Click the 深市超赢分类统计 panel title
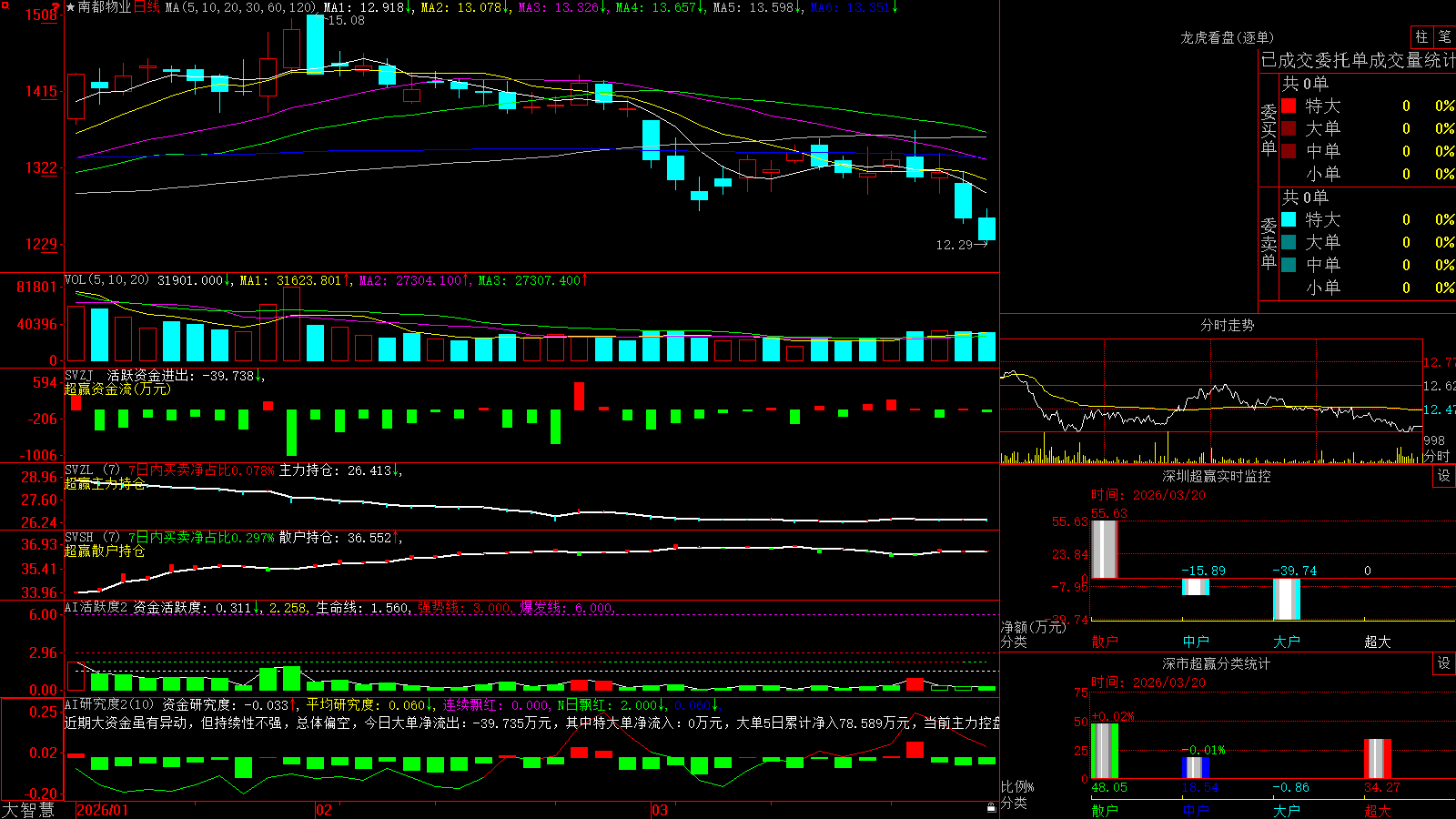The height and width of the screenshot is (819, 1456). [1216, 663]
